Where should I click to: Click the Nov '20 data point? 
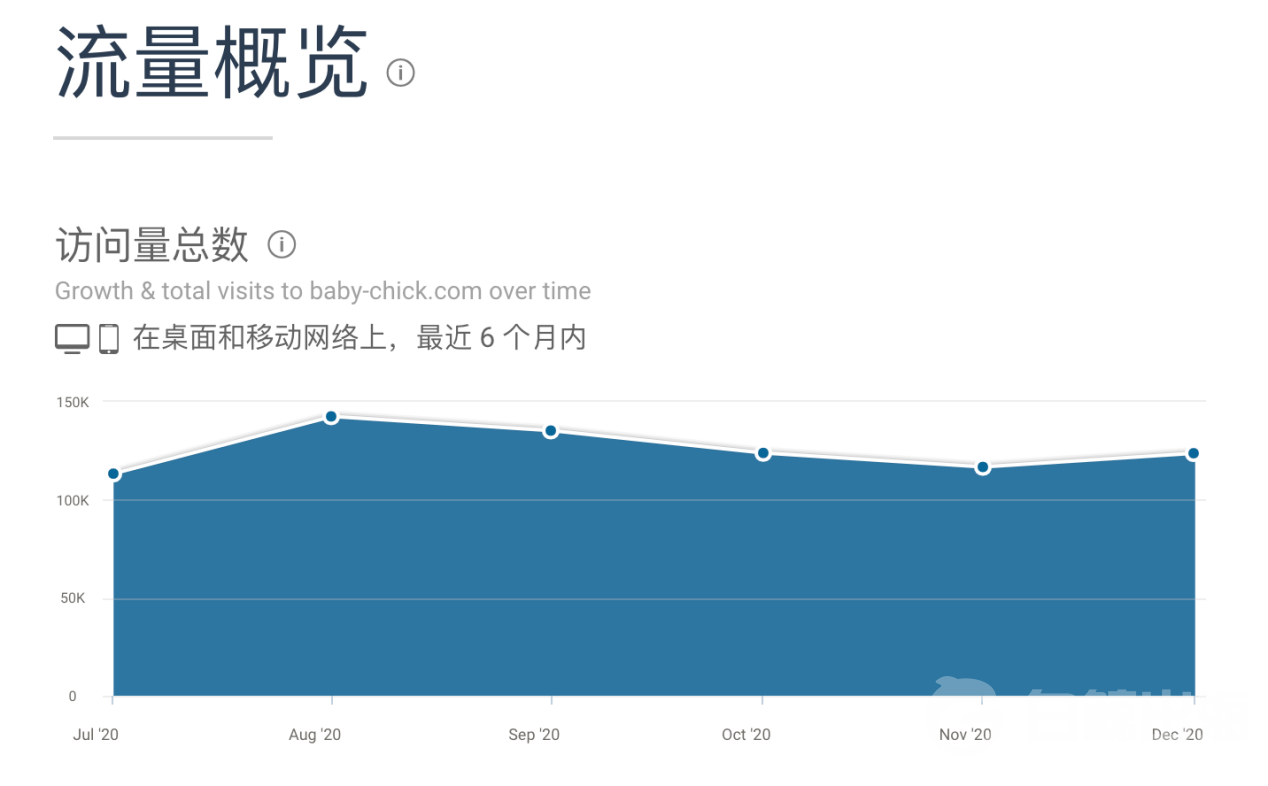click(983, 467)
